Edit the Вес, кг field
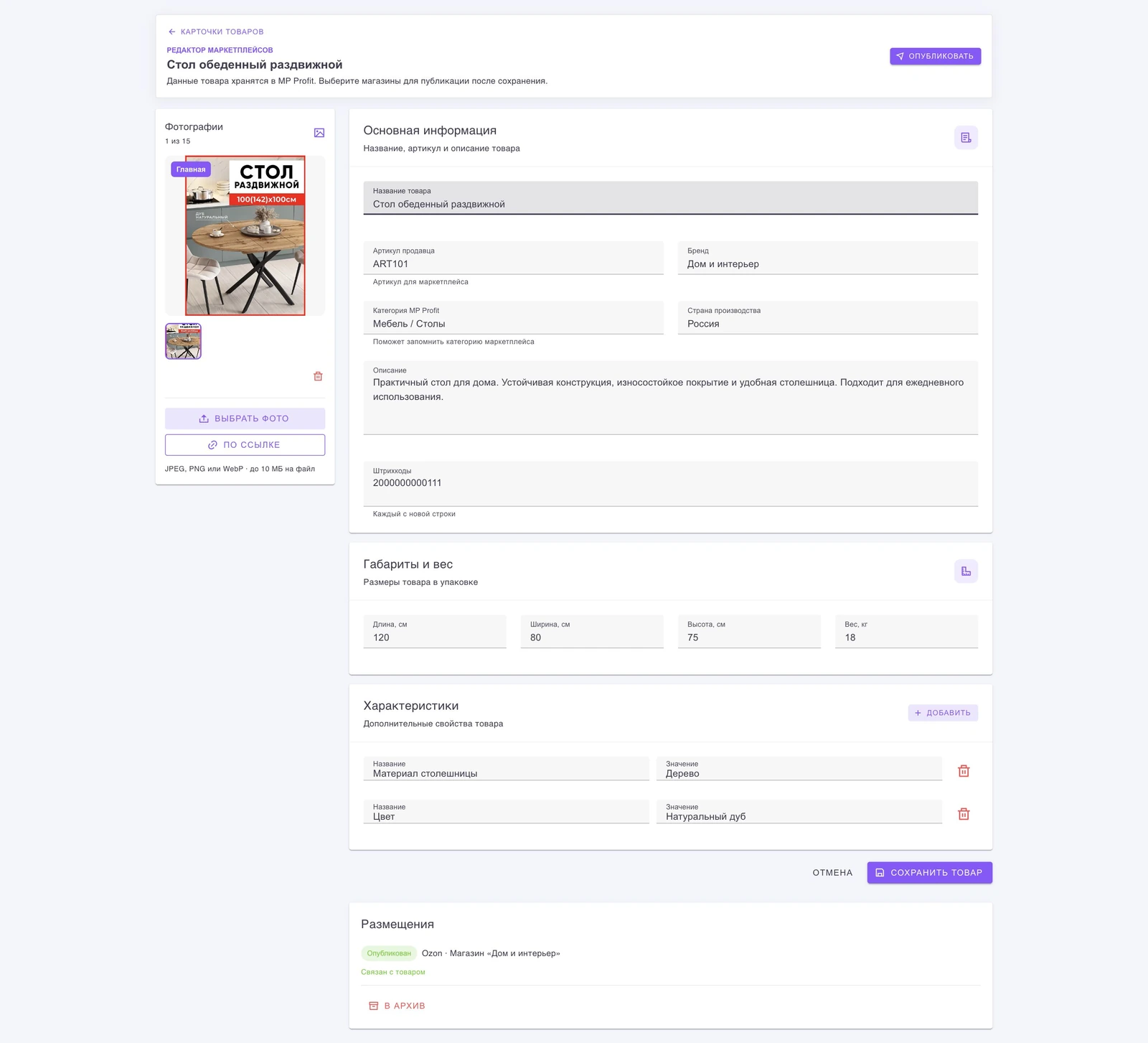The height and width of the screenshot is (1043, 1148). (x=906, y=632)
